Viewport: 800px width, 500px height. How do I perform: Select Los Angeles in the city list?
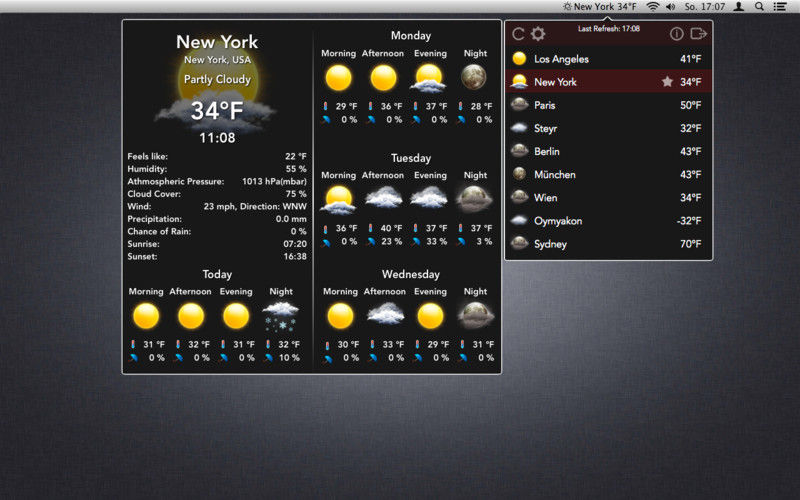(x=609, y=59)
